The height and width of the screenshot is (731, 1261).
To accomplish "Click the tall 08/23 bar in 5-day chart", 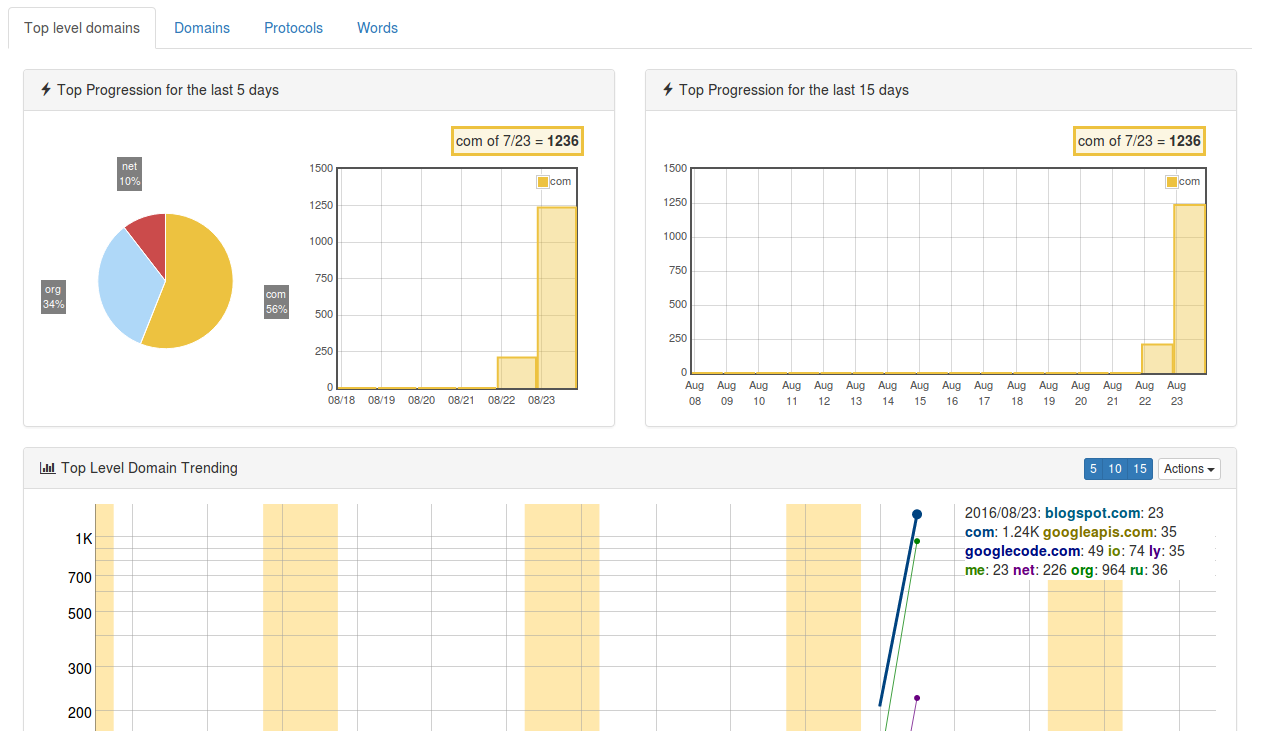I will tap(557, 300).
